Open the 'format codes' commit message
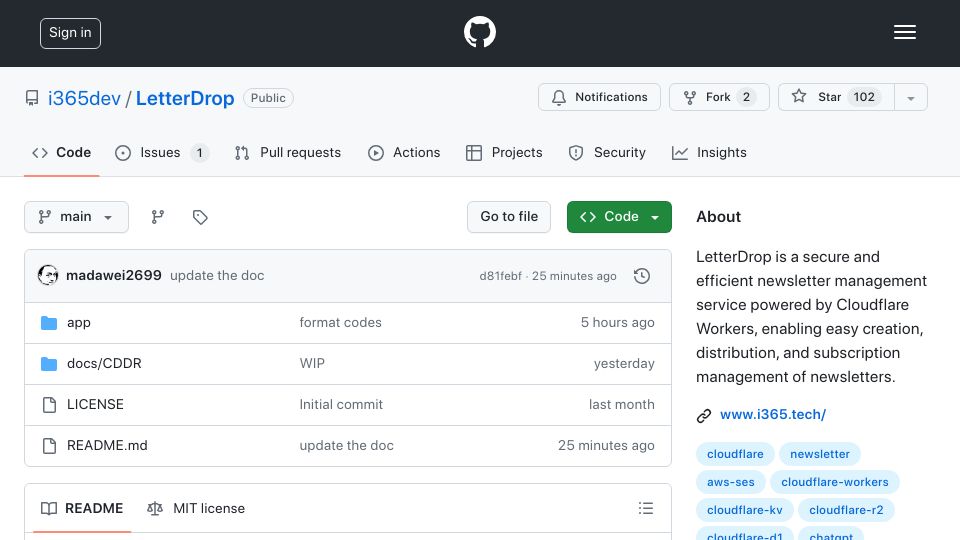The image size is (960, 540). pos(340,323)
